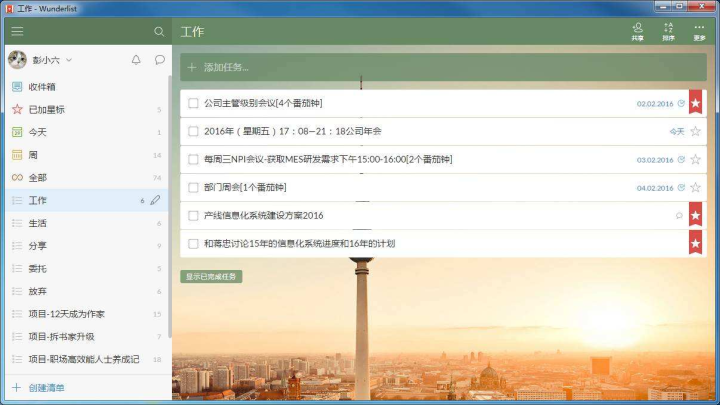720x405 pixels.
Task: Click the comment icon on 产线信息化系统建设方案2016
Action: pyautogui.click(x=679, y=215)
